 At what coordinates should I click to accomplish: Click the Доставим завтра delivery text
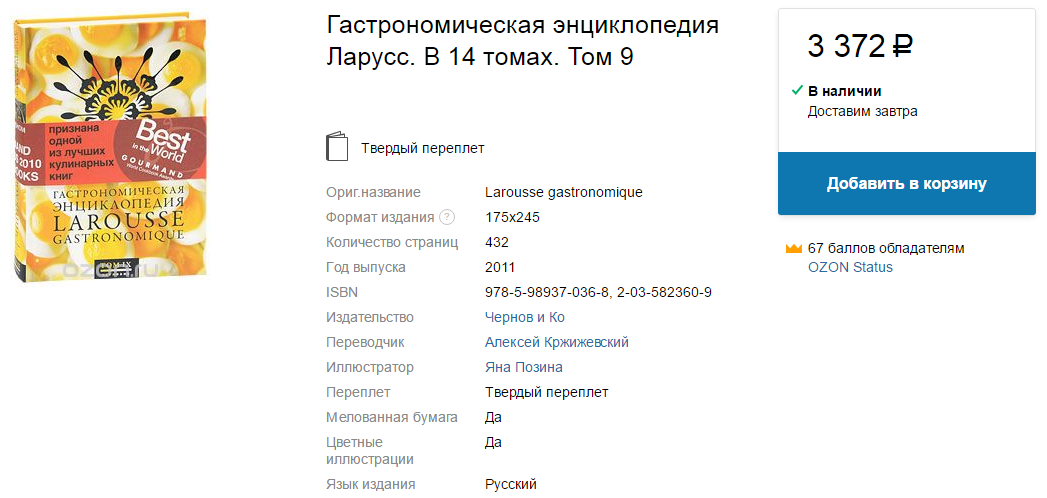point(862,111)
